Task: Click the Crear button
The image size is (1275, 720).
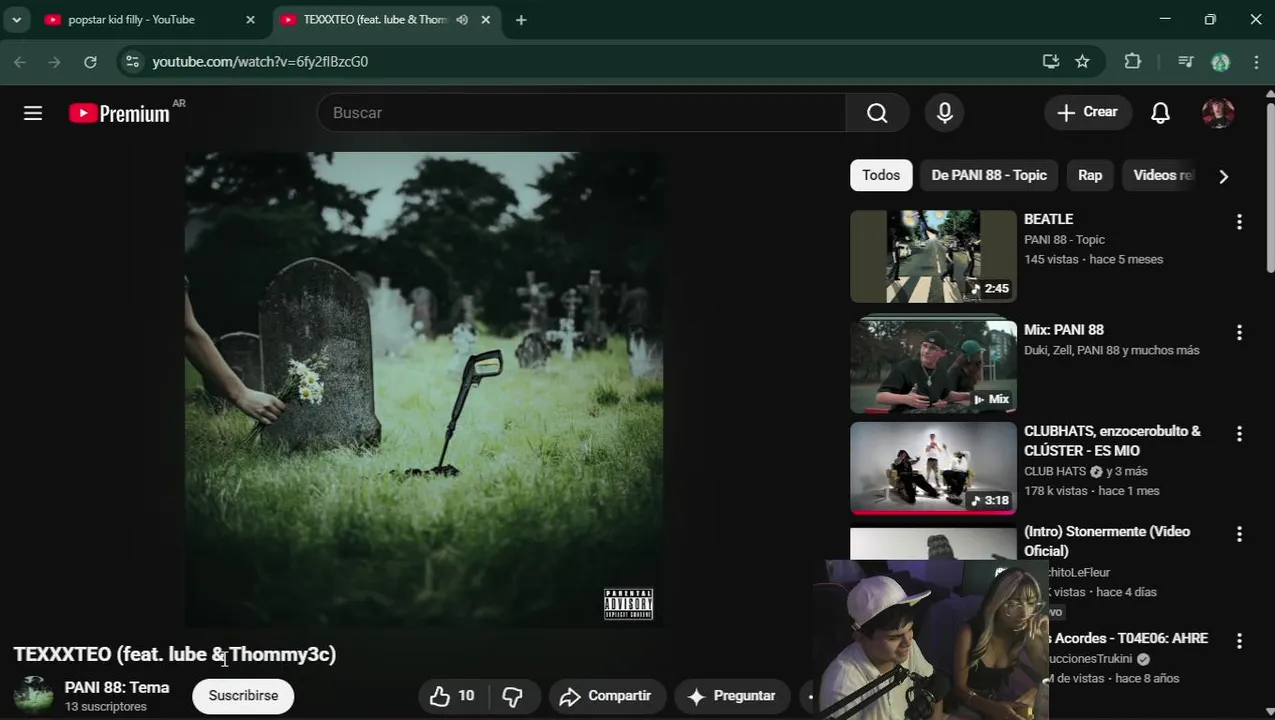Action: click(x=1088, y=113)
